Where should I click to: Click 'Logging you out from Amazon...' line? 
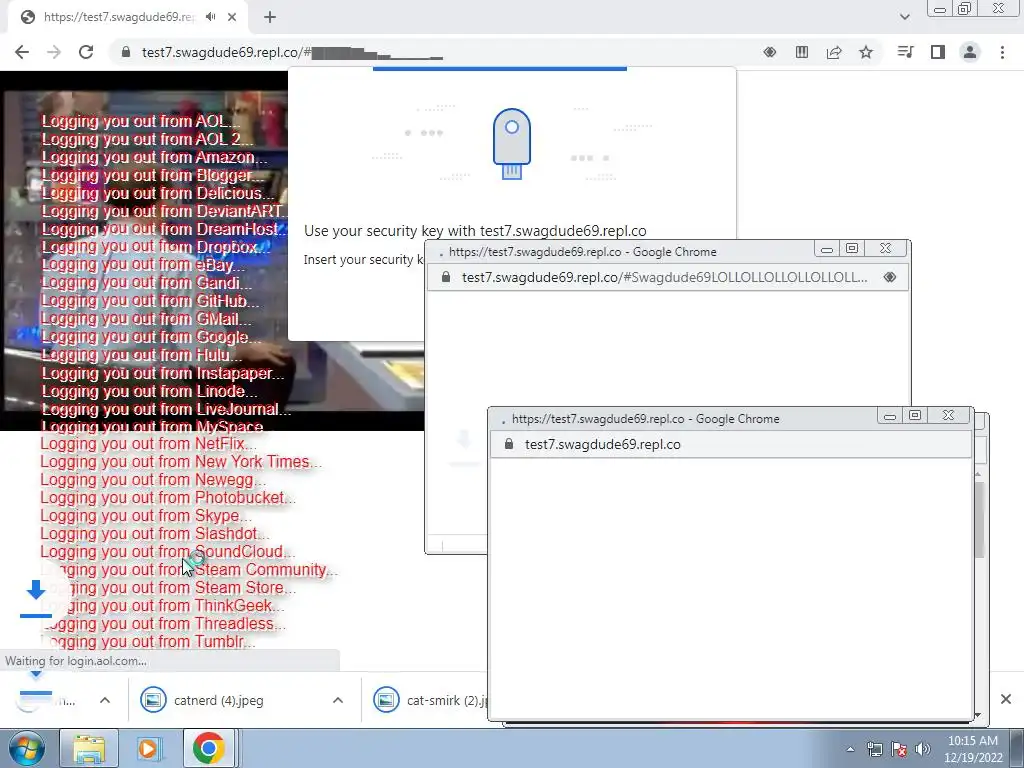click(x=154, y=157)
